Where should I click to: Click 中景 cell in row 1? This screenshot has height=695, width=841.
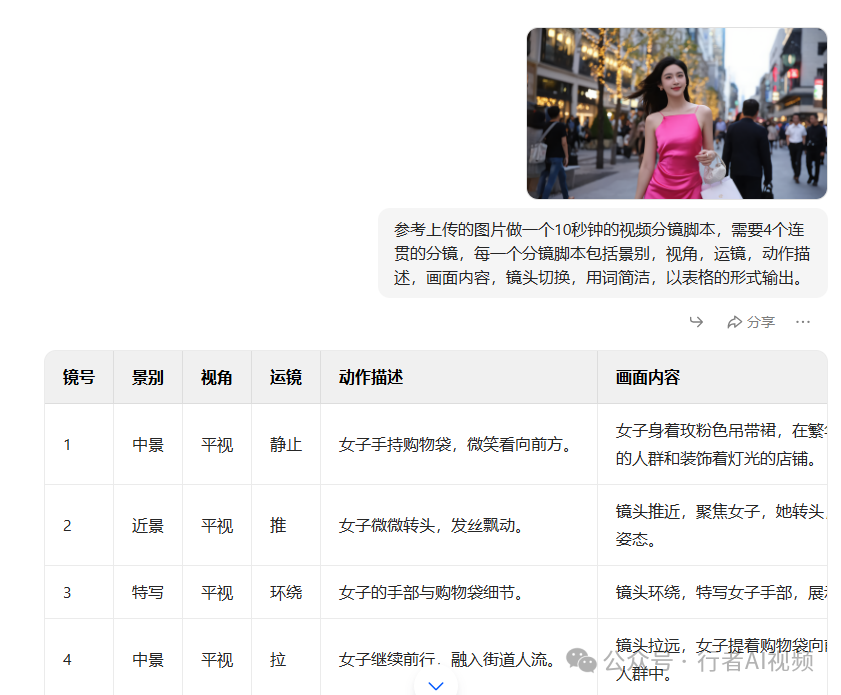(148, 445)
